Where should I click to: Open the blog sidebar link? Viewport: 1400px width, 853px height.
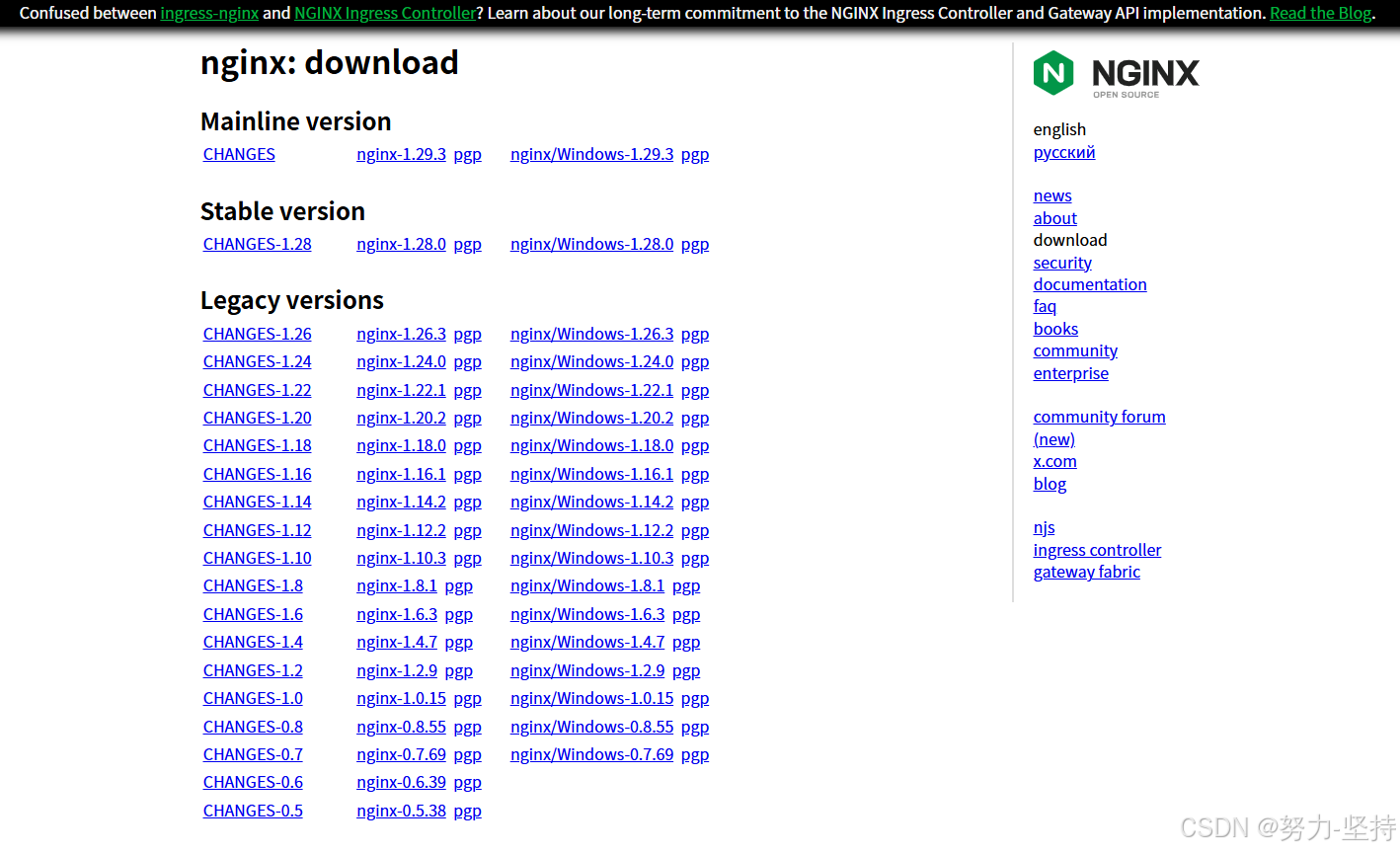pos(1050,484)
